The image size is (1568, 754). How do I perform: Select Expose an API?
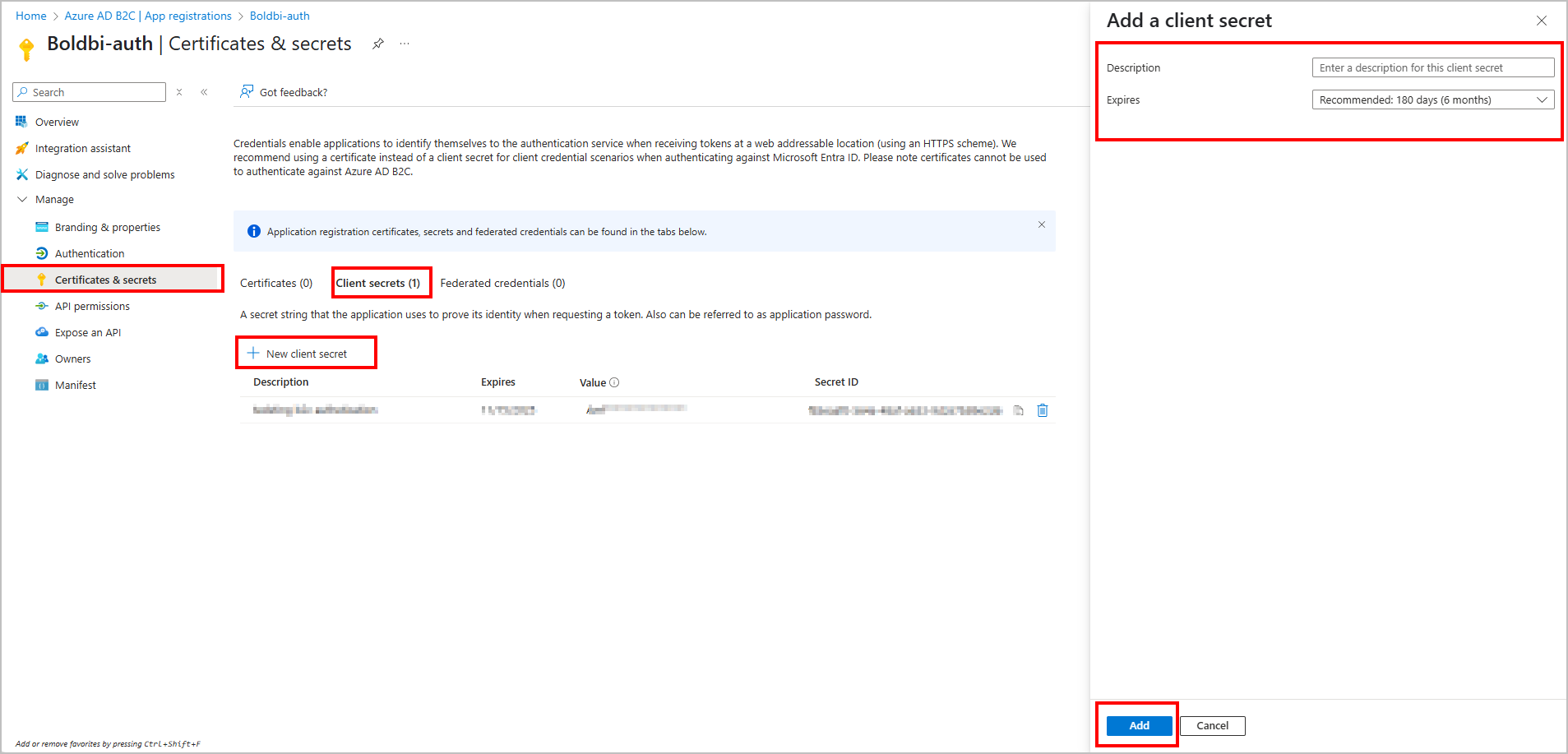(x=87, y=332)
